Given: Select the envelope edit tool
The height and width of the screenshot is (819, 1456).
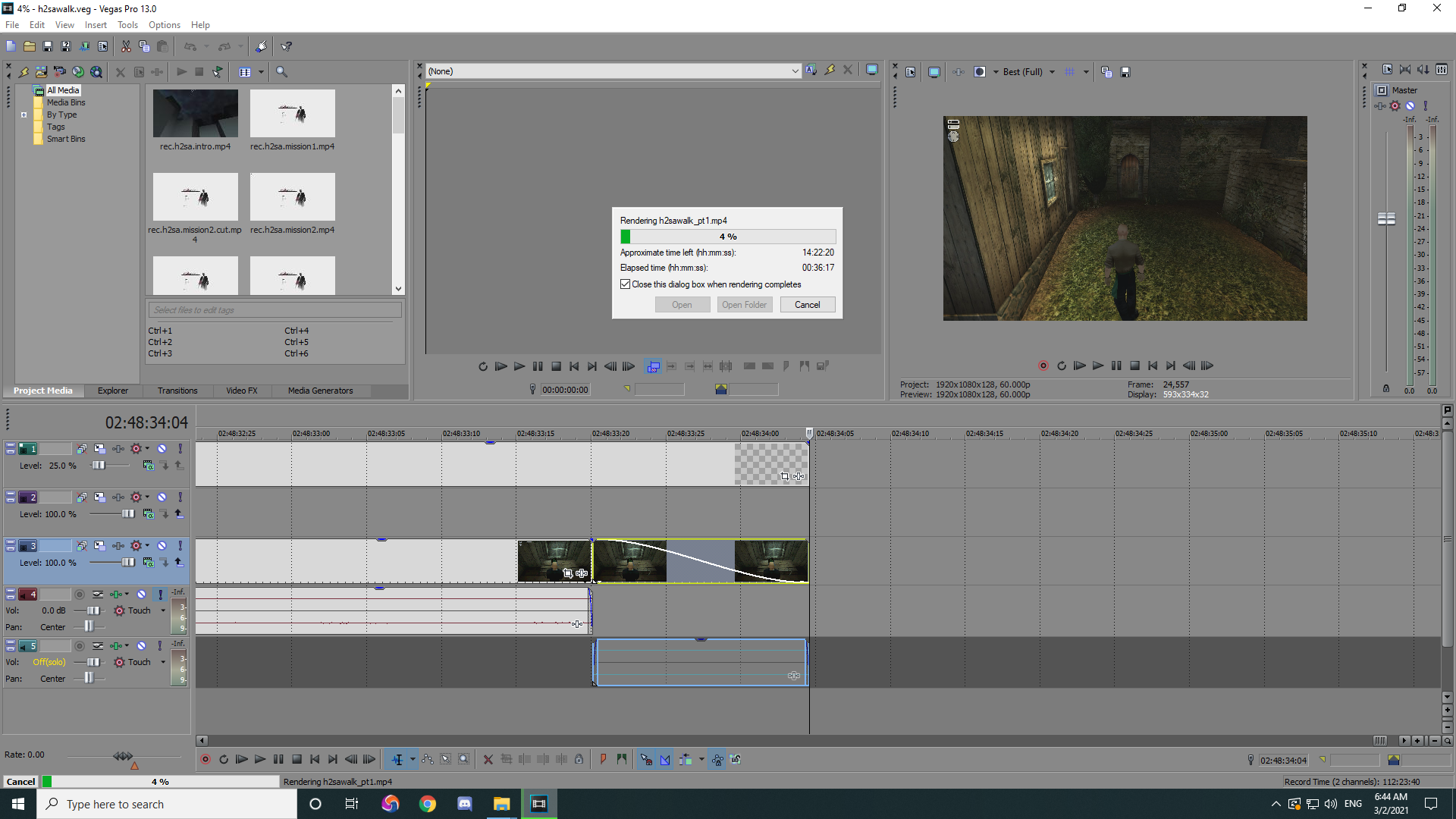Looking at the screenshot, I should click(x=428, y=759).
